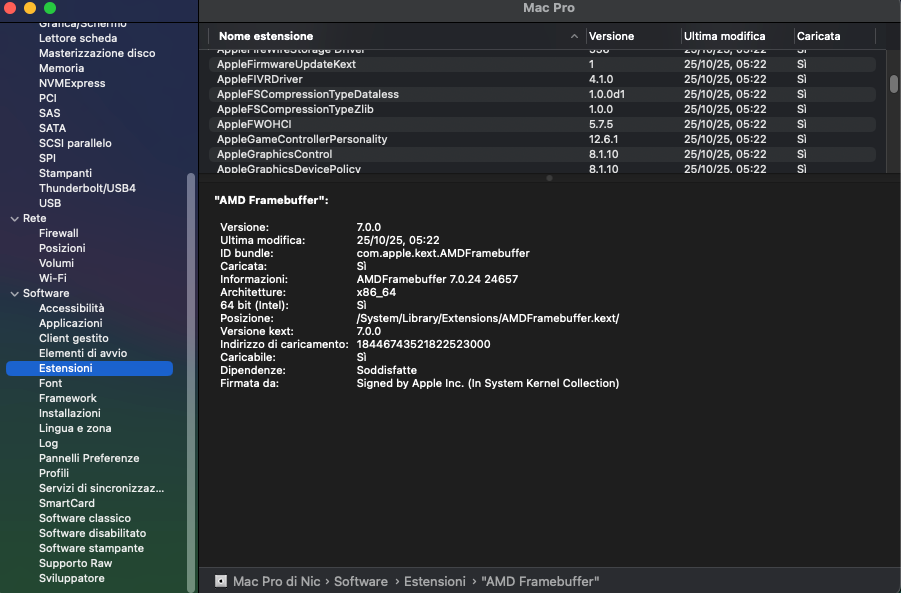
Task: Click Software in the bottom path bar
Action: (360, 581)
